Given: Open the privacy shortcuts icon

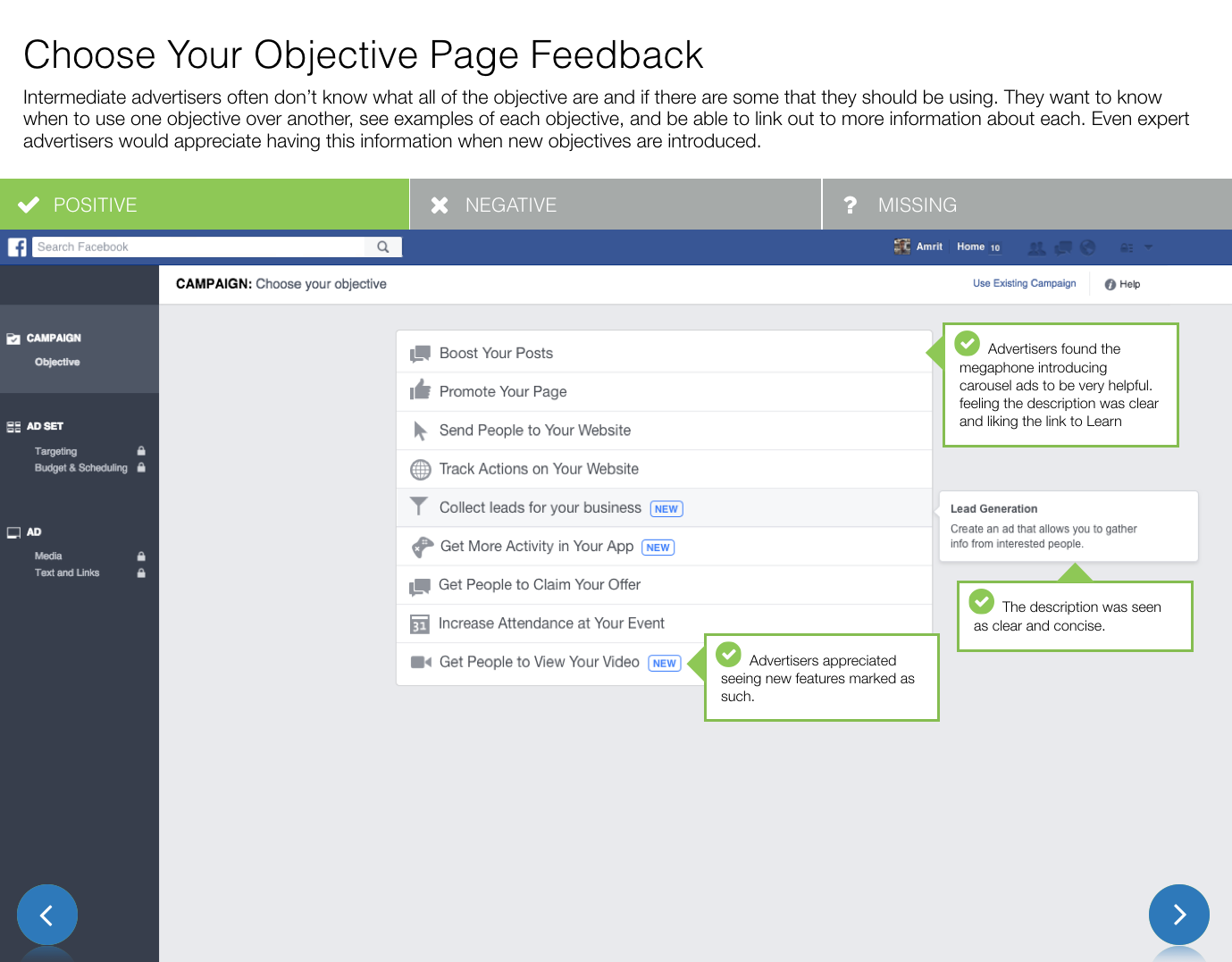Looking at the screenshot, I should click(1127, 247).
